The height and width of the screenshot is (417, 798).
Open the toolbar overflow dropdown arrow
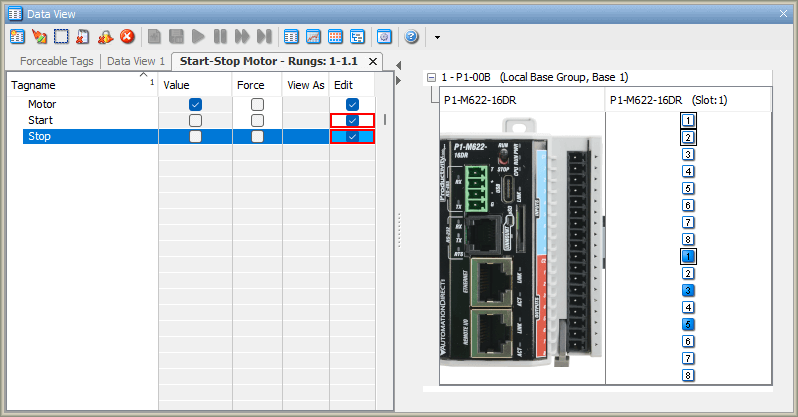click(437, 38)
